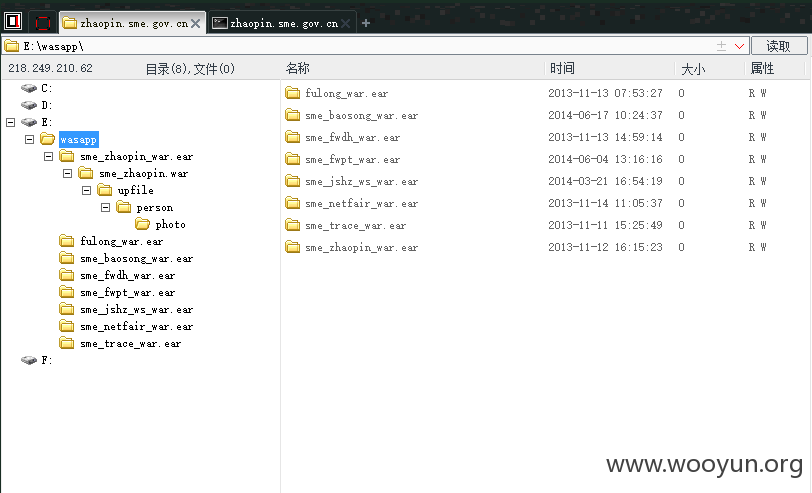
Task: Click the wasapp folder icon in tree
Action: coord(48,139)
